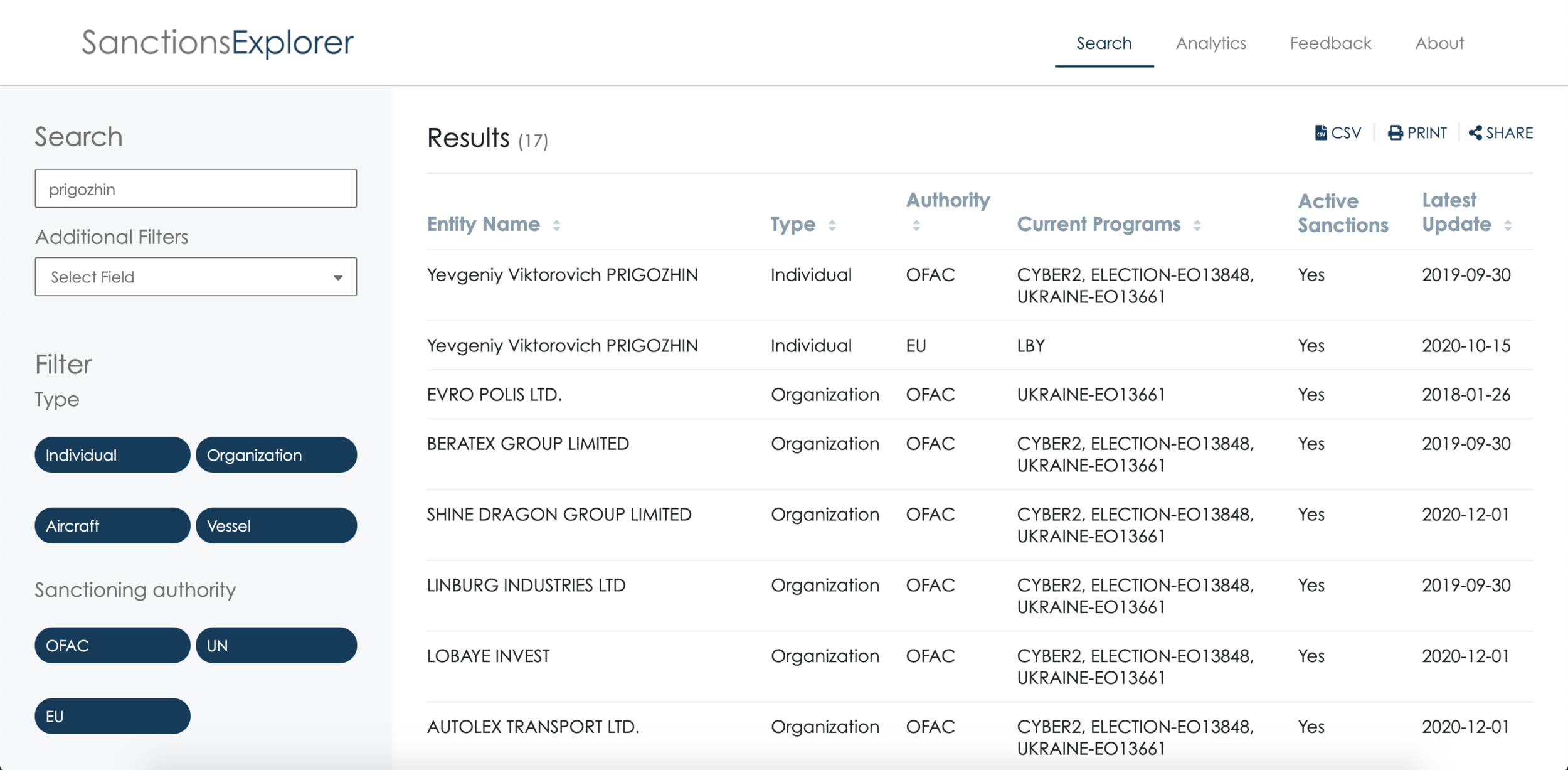
Task: Sort by Authority arrows
Action: [916, 225]
